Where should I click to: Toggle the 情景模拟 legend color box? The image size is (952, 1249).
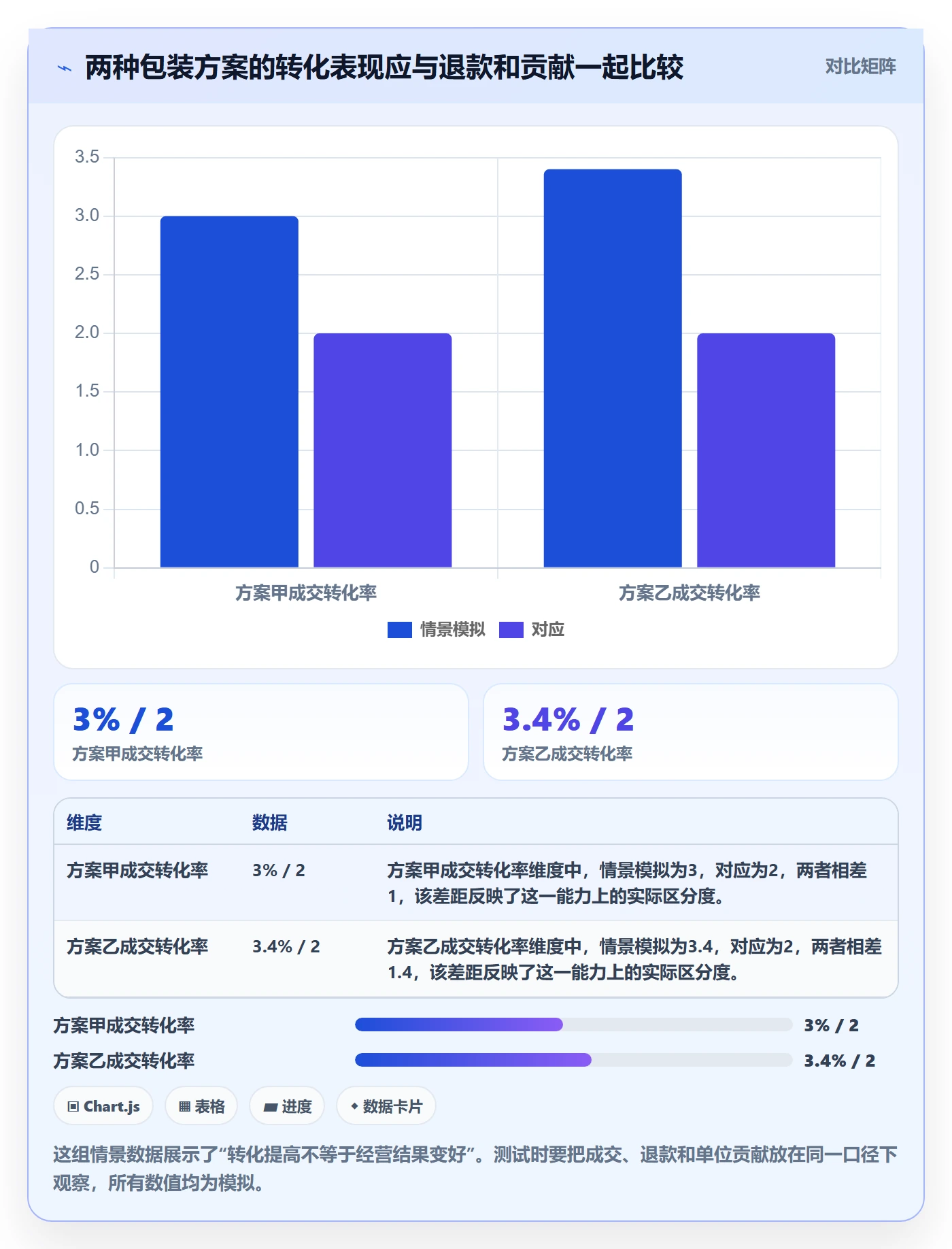coord(400,630)
